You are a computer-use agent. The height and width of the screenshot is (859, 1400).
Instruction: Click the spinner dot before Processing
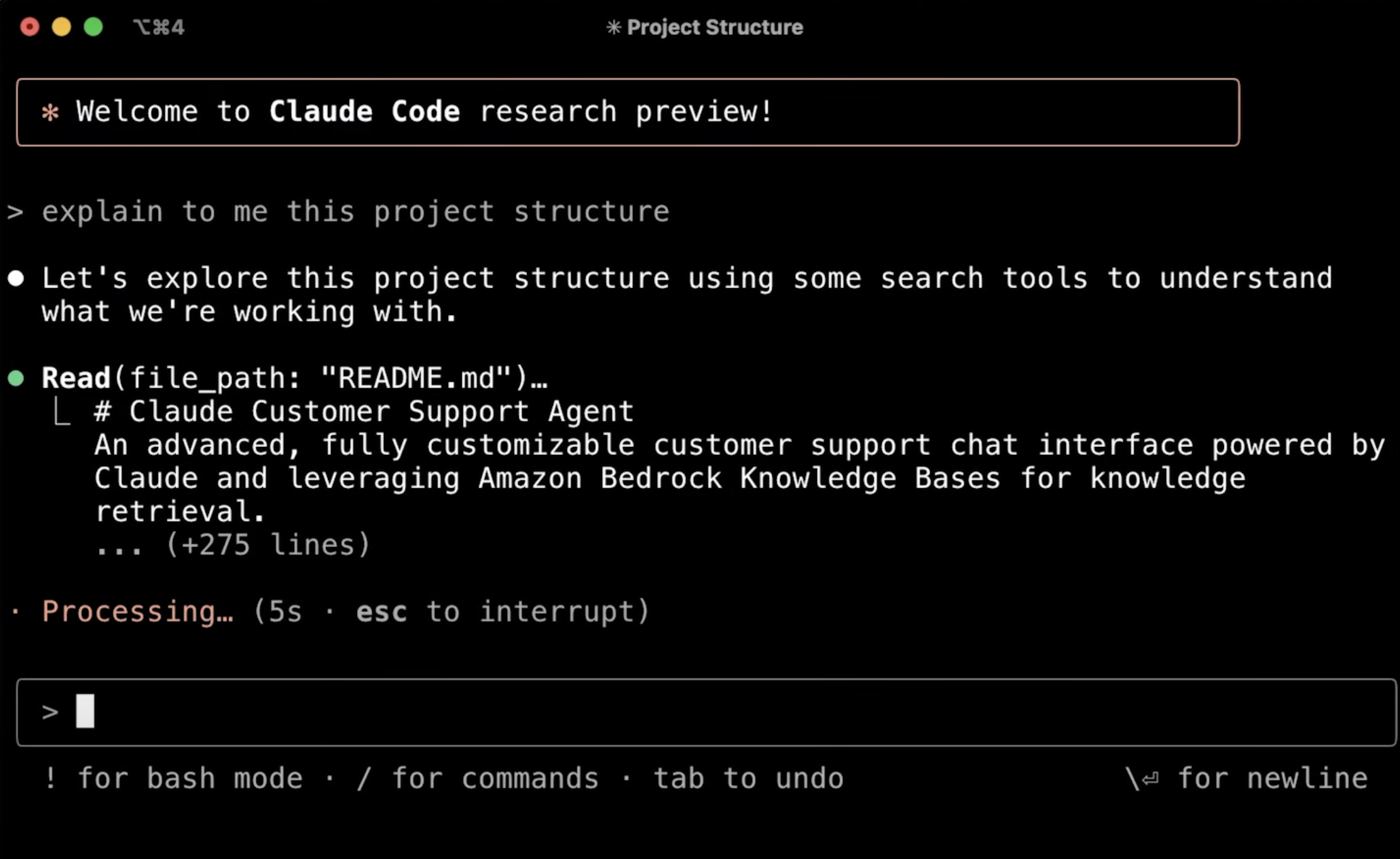[16, 612]
